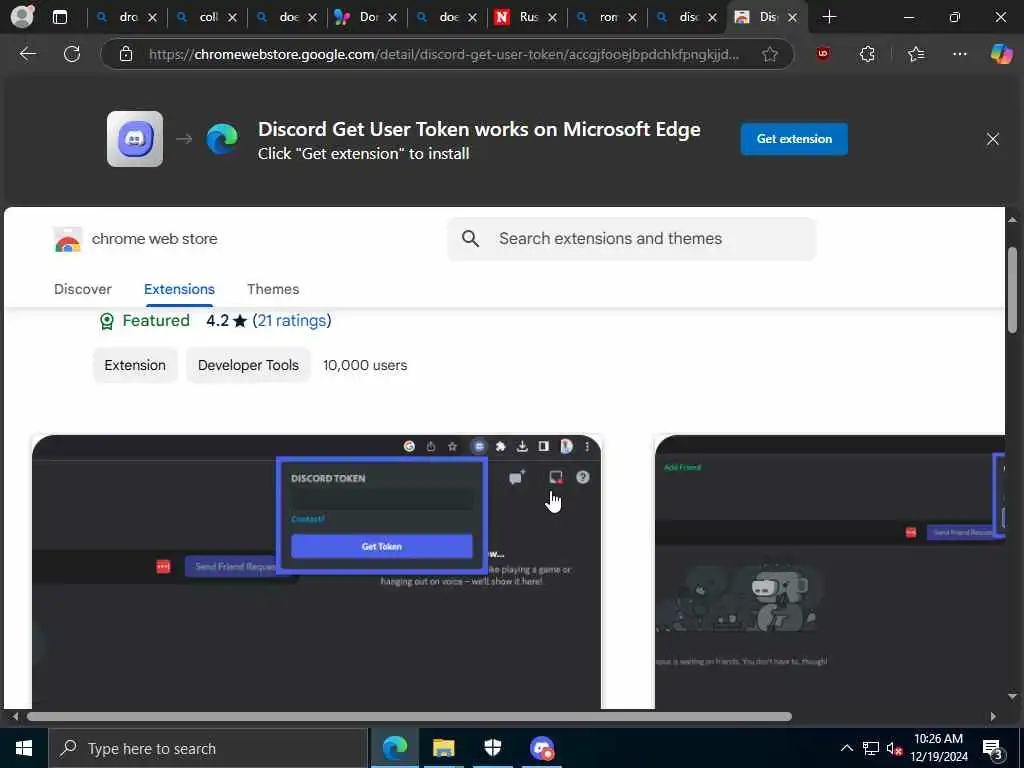This screenshot has width=1024, height=768.
Task: Refresh the current page
Action: [x=72, y=54]
